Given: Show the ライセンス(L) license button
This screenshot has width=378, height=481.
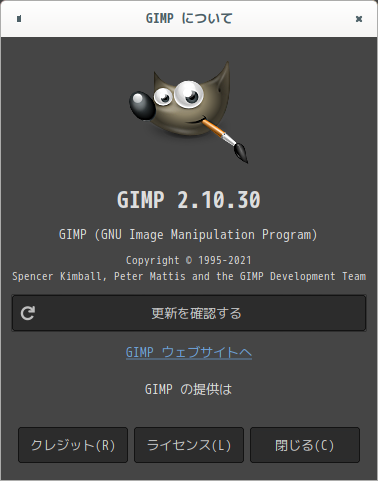Looking at the screenshot, I should (x=189, y=445).
